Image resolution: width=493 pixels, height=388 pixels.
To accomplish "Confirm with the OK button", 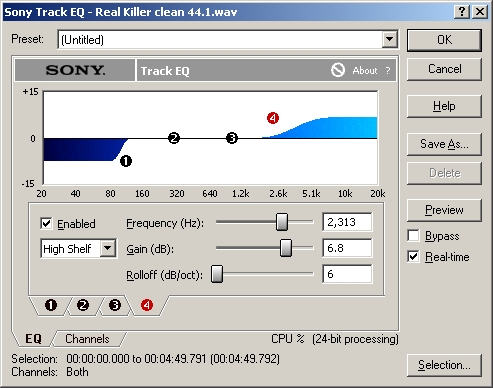I will click(444, 40).
